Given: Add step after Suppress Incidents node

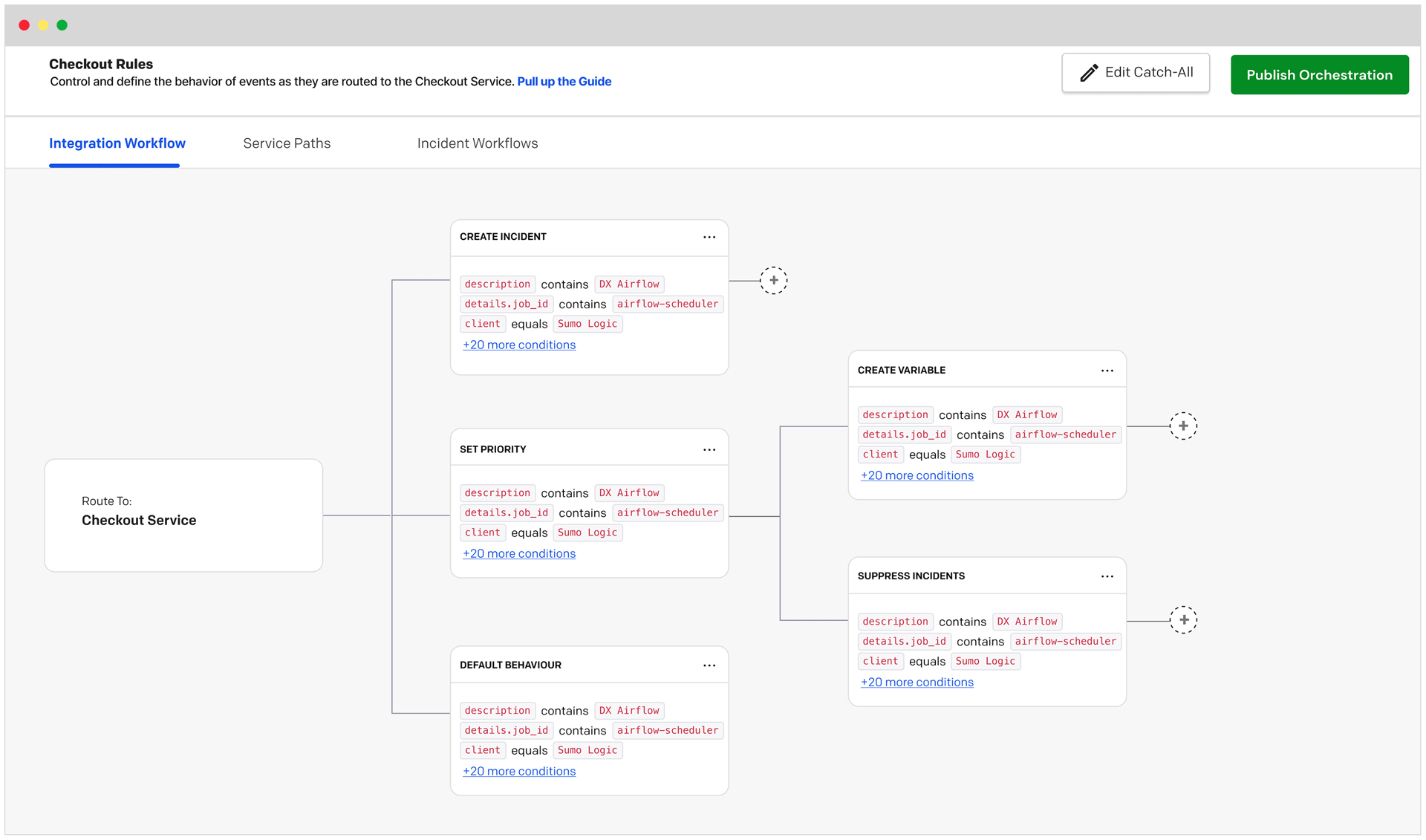Looking at the screenshot, I should tap(1183, 620).
